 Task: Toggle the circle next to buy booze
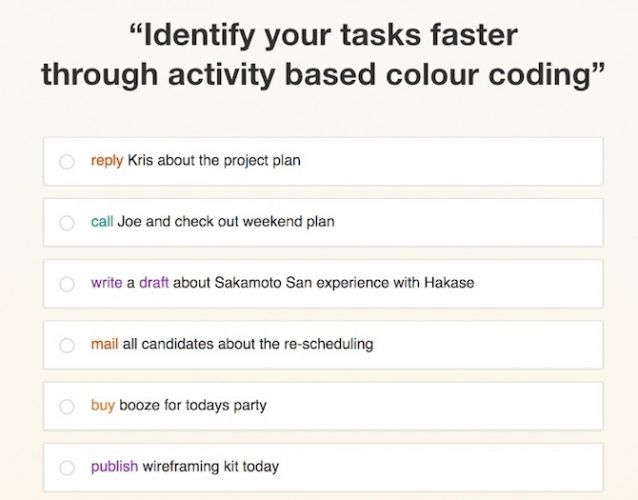67,406
